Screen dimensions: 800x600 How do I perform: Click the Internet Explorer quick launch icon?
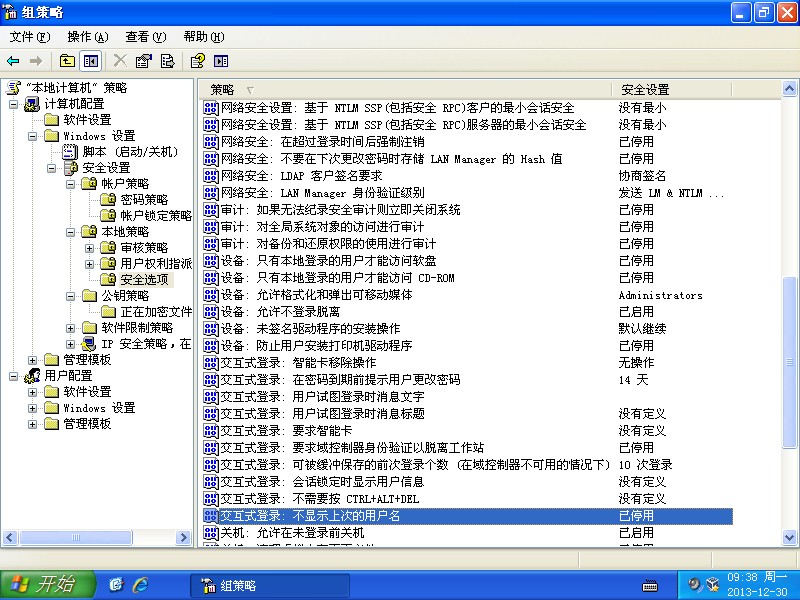click(x=141, y=584)
